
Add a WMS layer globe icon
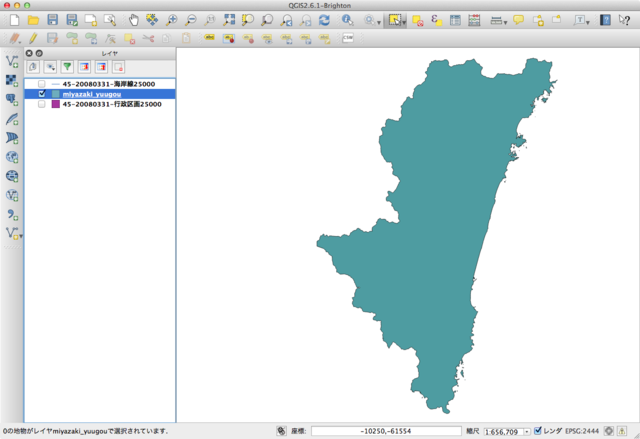coord(12,157)
